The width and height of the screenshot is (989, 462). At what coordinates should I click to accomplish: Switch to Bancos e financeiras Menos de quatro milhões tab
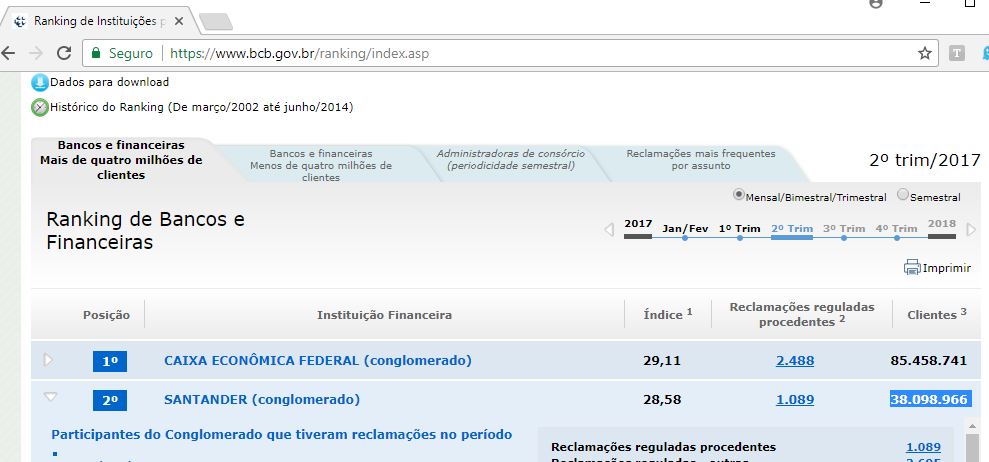click(321, 165)
